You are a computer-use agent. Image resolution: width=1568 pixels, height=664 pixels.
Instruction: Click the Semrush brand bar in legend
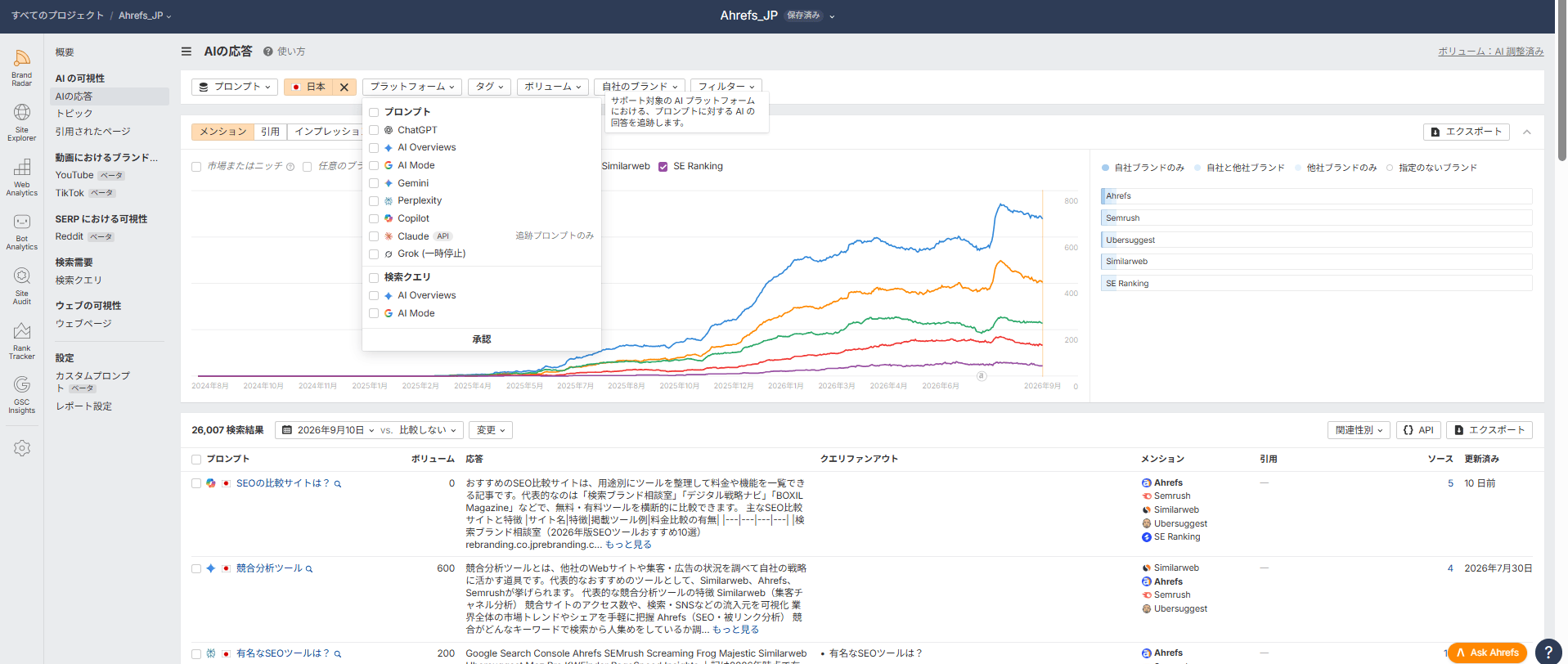[x=1316, y=218]
